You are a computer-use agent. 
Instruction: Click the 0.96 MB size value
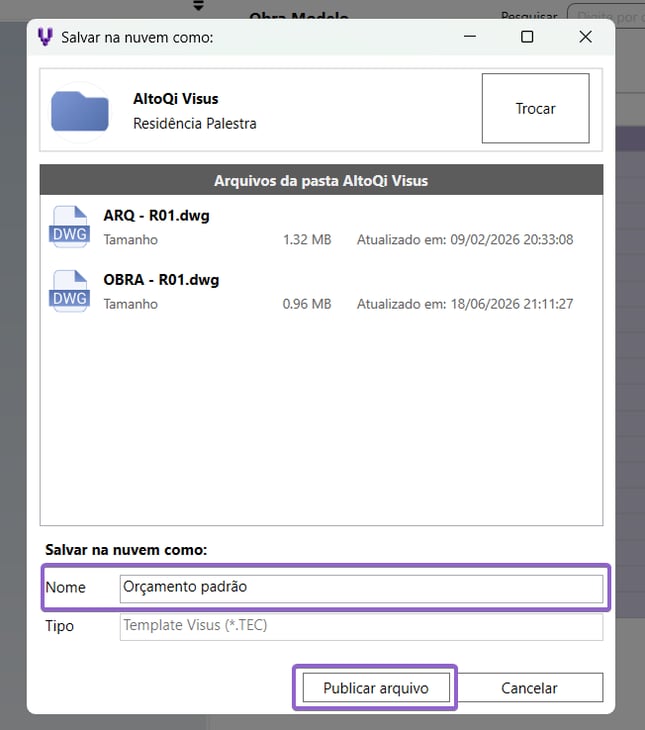[x=307, y=304]
